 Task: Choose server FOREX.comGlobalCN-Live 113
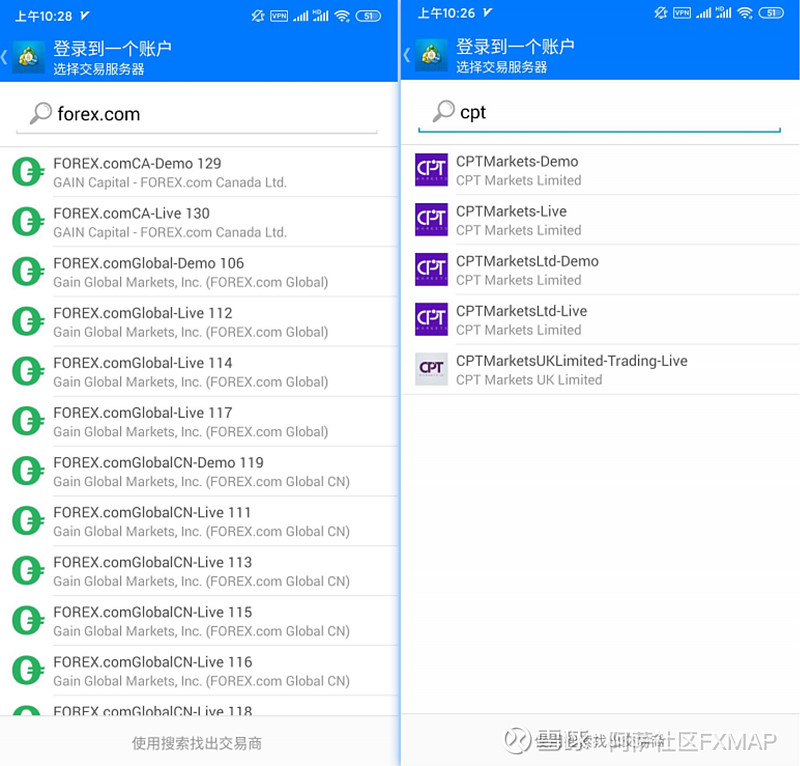[x=199, y=571]
